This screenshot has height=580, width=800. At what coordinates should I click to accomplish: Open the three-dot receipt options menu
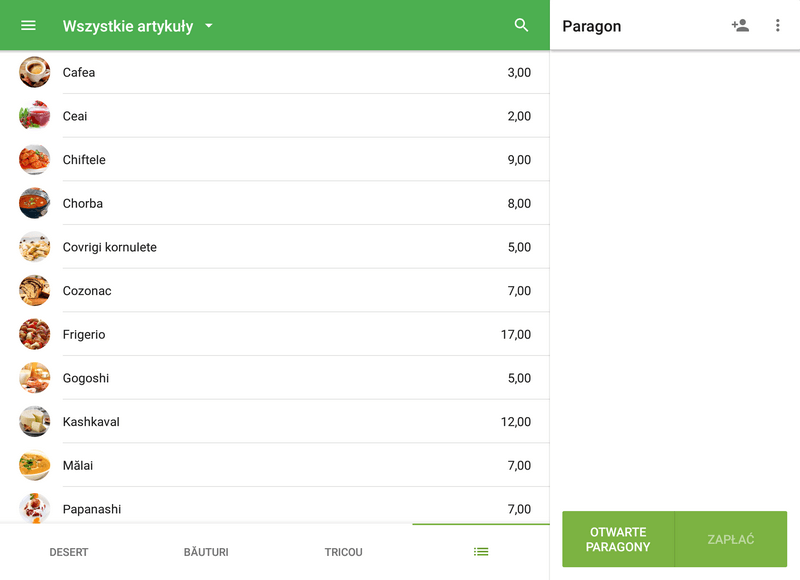pos(778,26)
